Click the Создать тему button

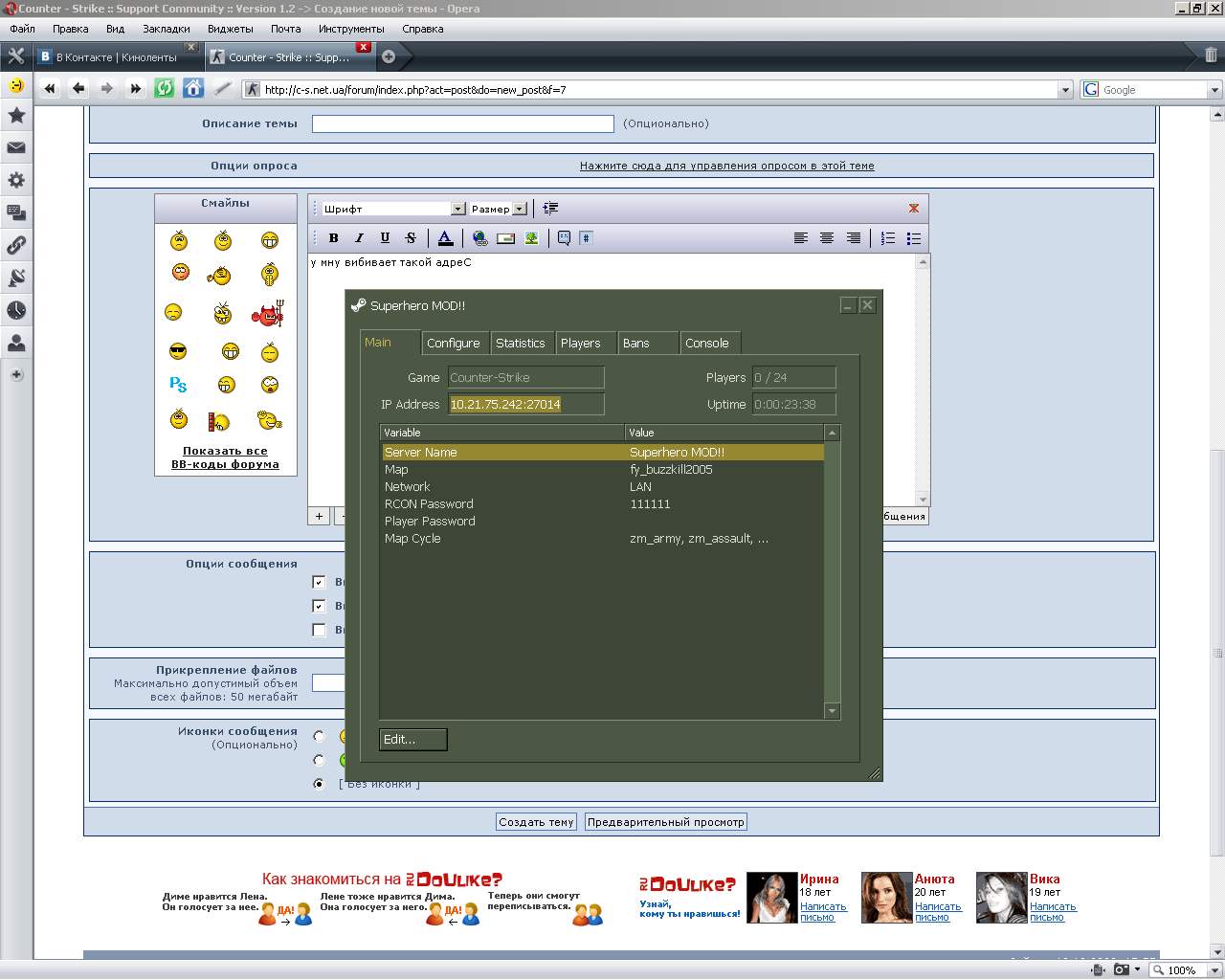536,822
